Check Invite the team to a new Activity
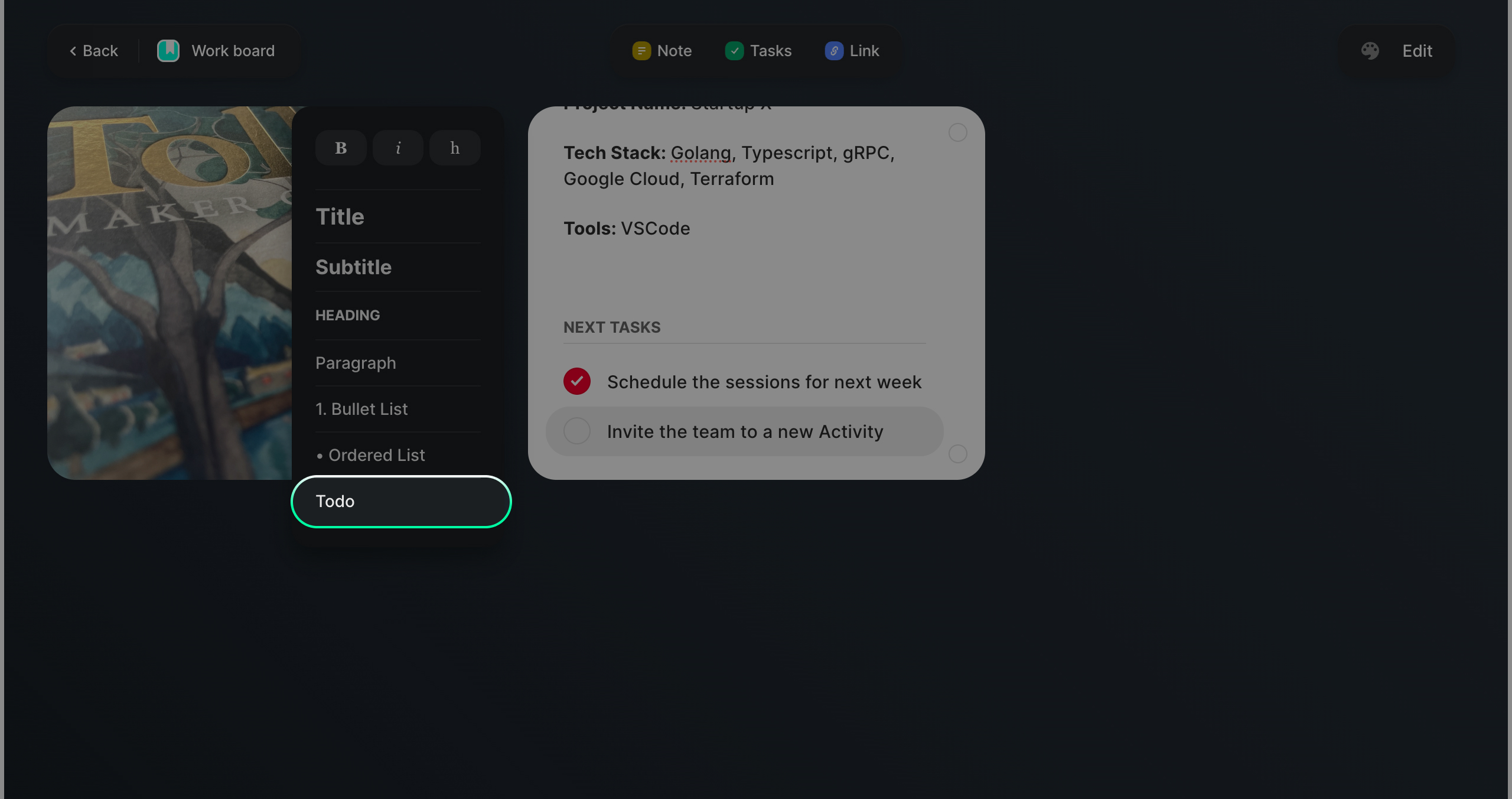 click(576, 431)
